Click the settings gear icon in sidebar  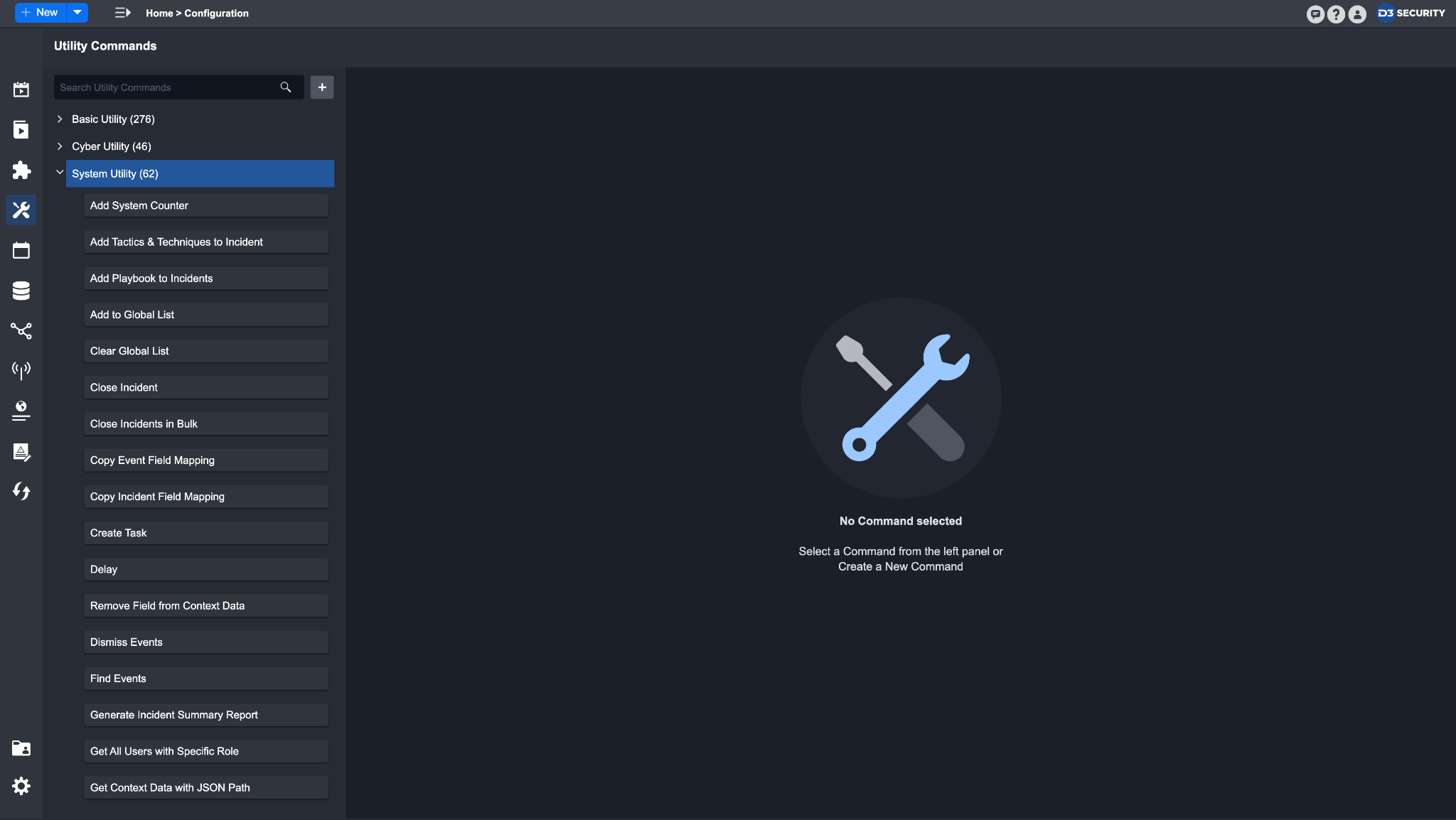[x=21, y=786]
